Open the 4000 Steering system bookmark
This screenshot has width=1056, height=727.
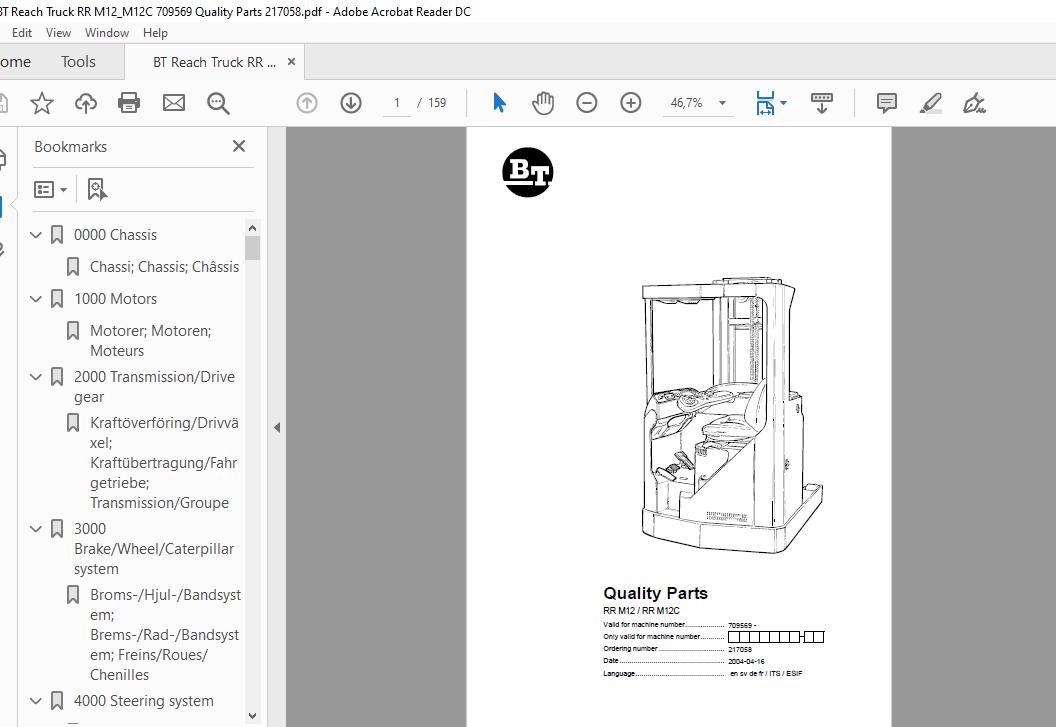143,701
